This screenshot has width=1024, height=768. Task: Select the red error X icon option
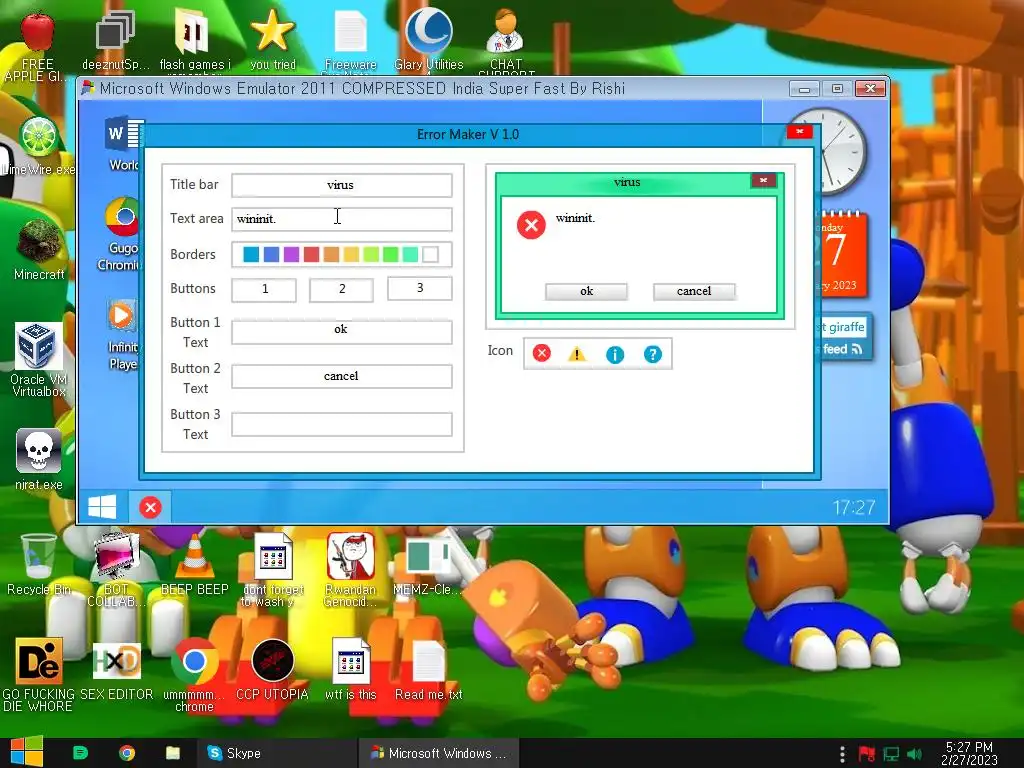pyautogui.click(x=541, y=353)
